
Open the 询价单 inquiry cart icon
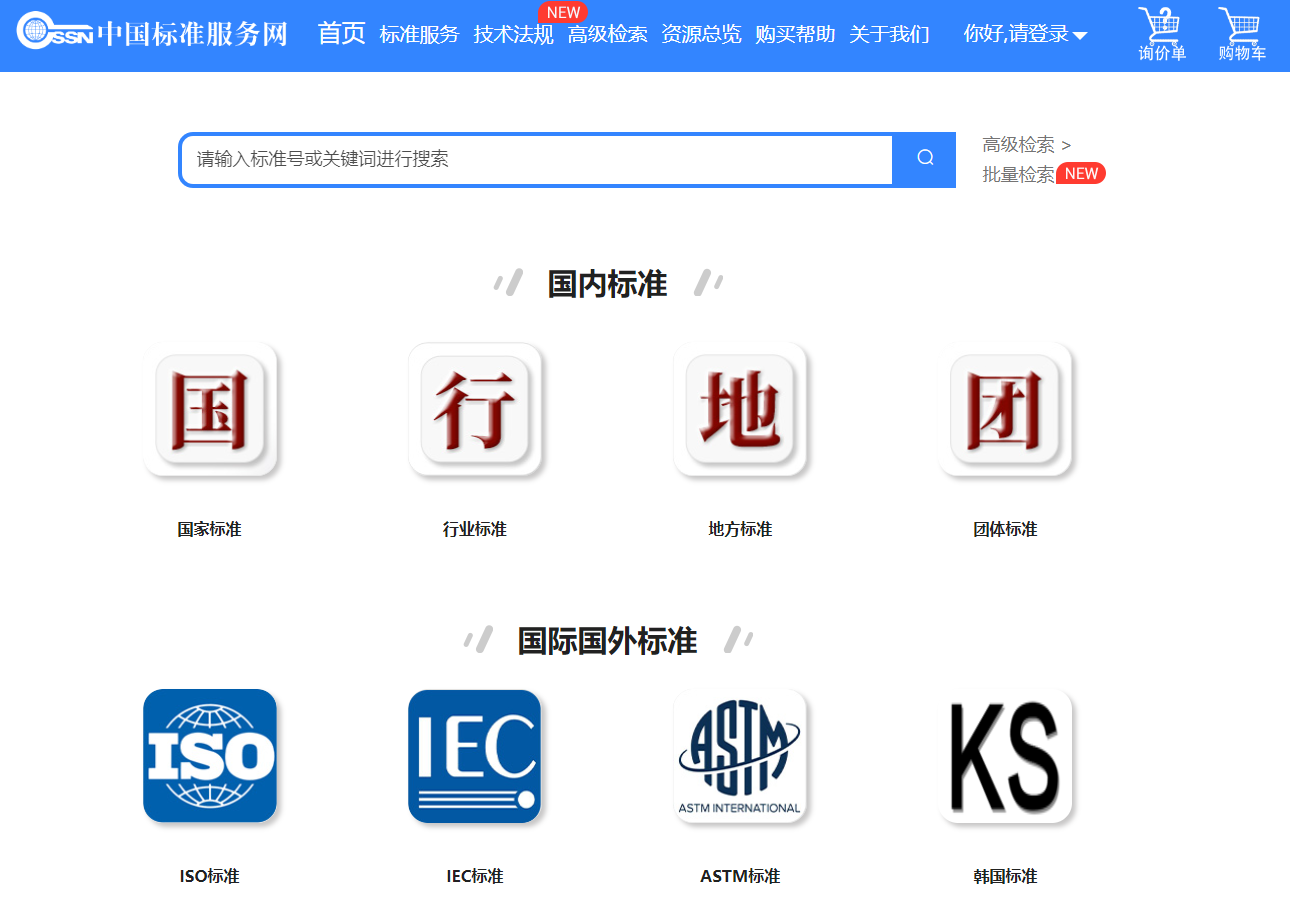pos(1162,35)
